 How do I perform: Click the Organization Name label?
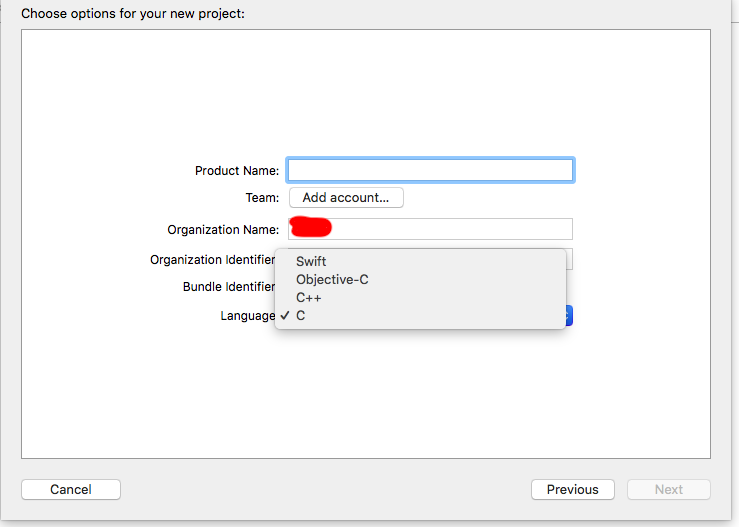[x=223, y=230]
